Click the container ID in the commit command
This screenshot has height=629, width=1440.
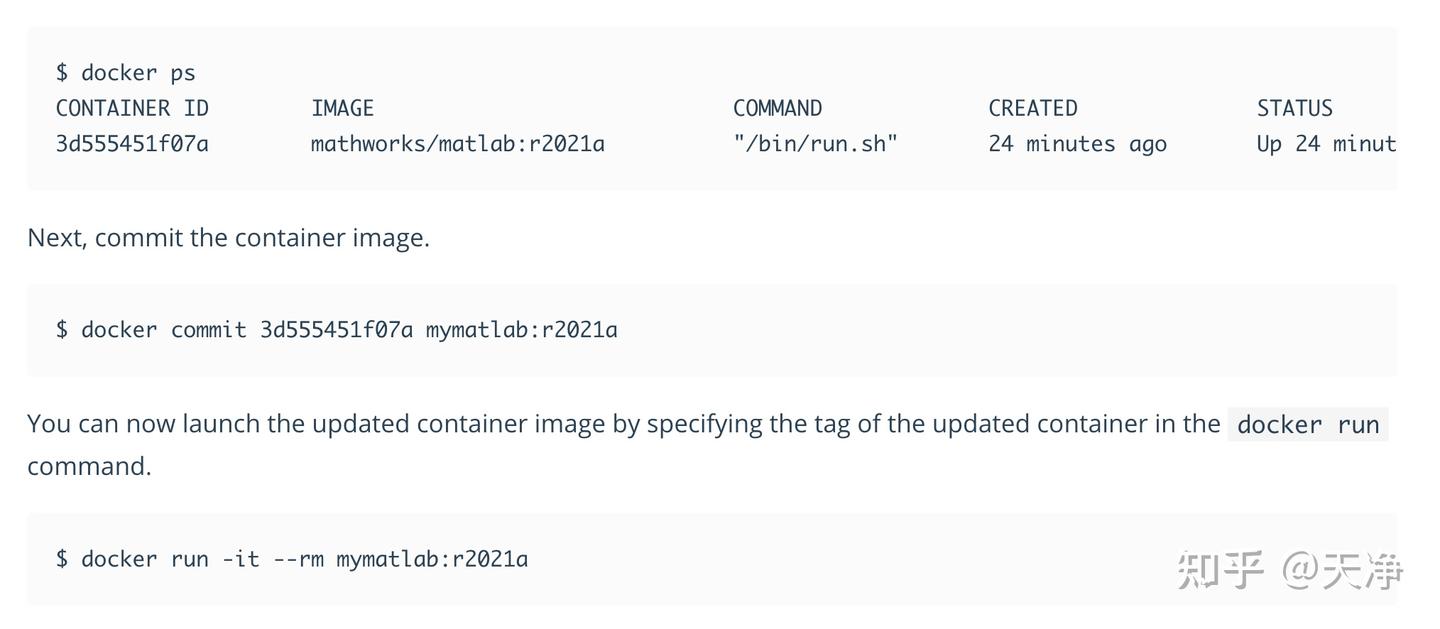336,330
